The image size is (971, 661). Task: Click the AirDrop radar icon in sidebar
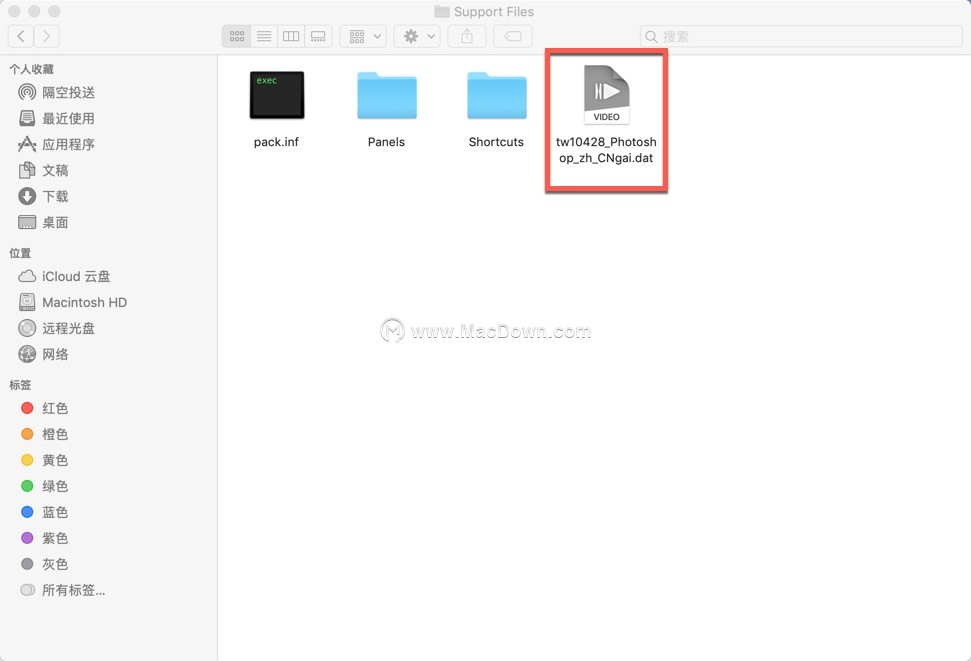coord(27,92)
